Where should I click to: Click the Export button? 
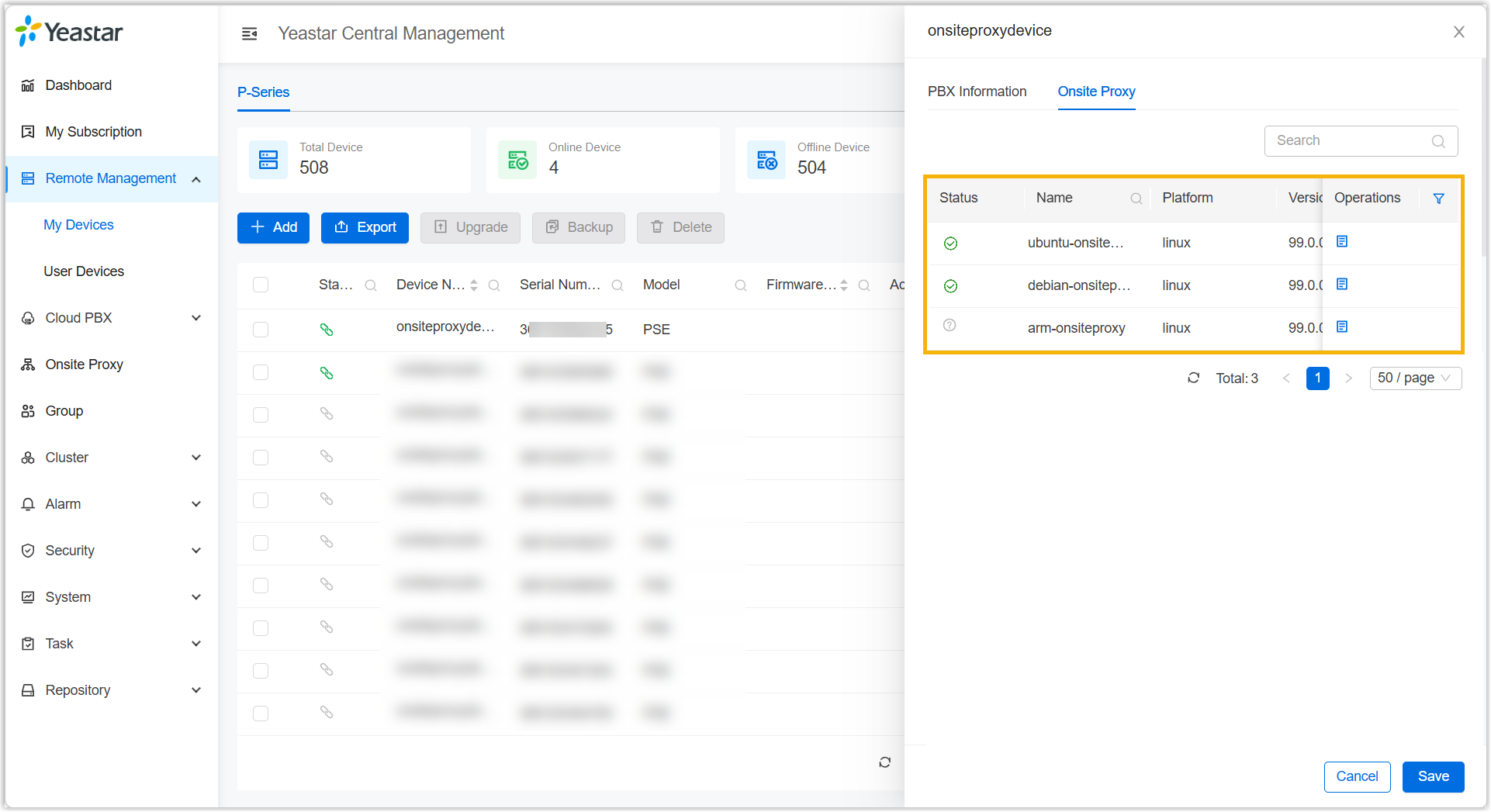pyautogui.click(x=365, y=227)
